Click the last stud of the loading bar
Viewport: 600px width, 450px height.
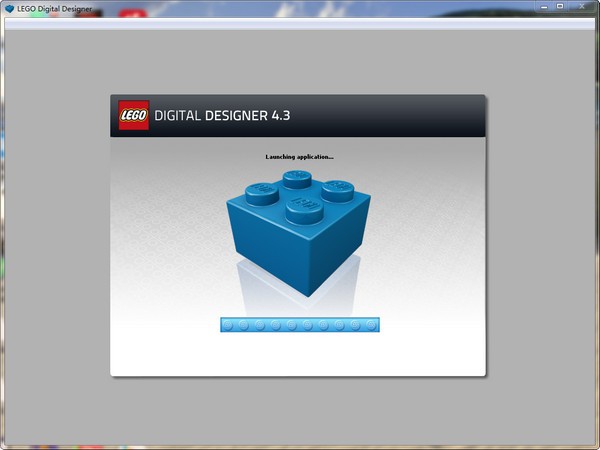pos(372,324)
